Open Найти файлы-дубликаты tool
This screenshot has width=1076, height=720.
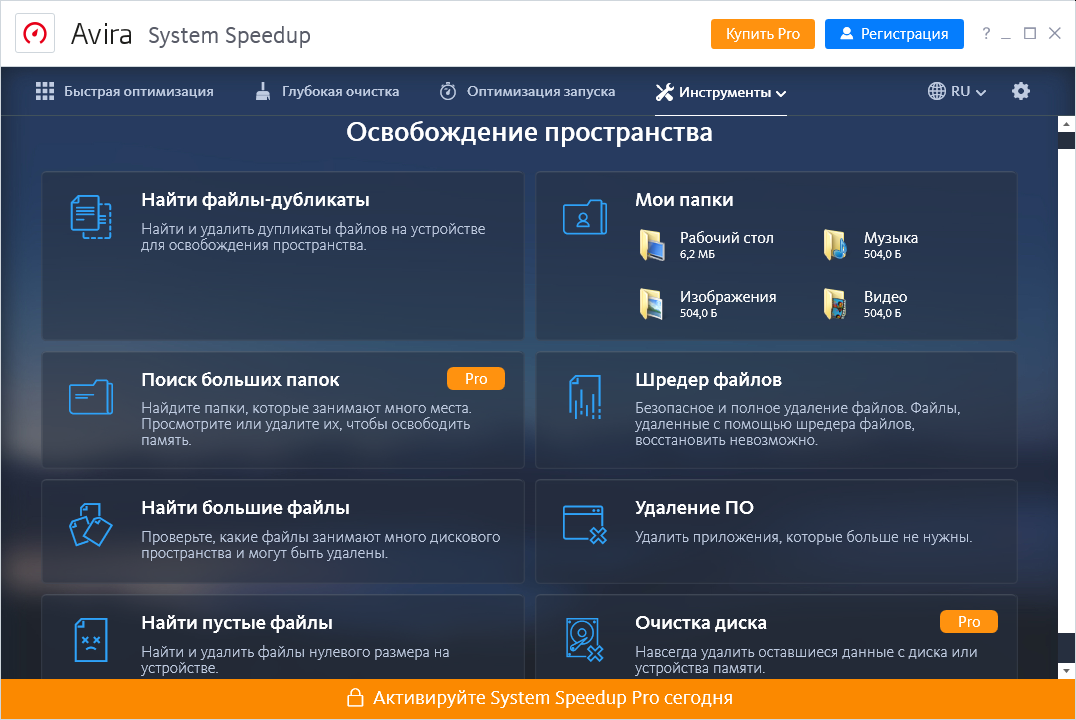click(x=283, y=255)
